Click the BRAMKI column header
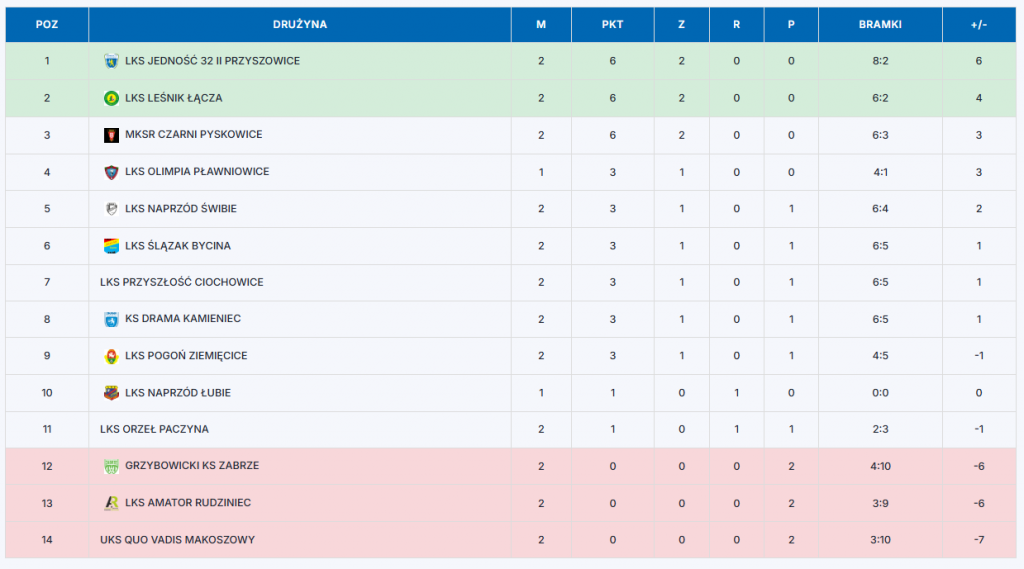Image resolution: width=1024 pixels, height=569 pixels. [x=879, y=24]
